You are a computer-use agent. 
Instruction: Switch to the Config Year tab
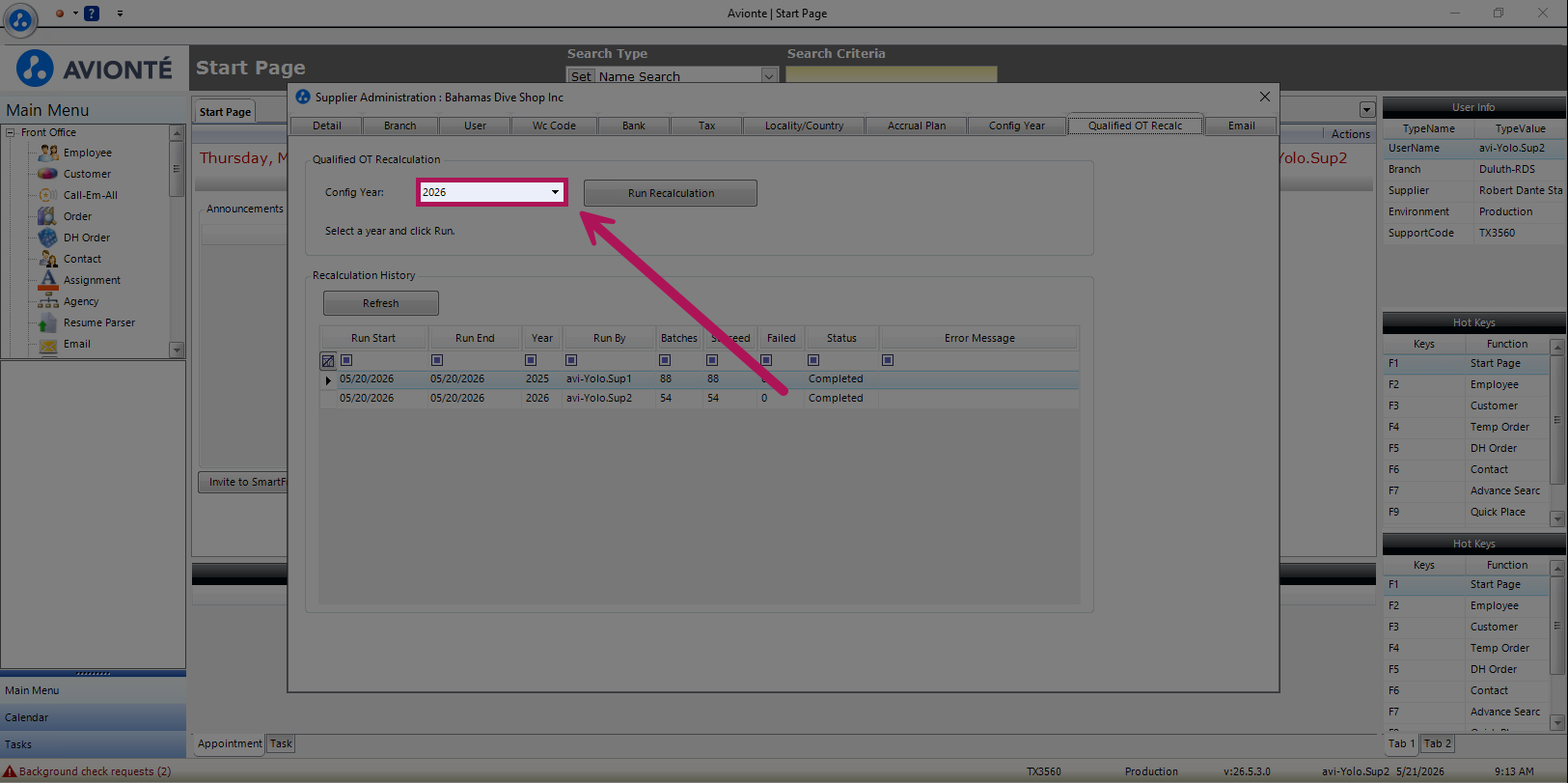point(1017,126)
